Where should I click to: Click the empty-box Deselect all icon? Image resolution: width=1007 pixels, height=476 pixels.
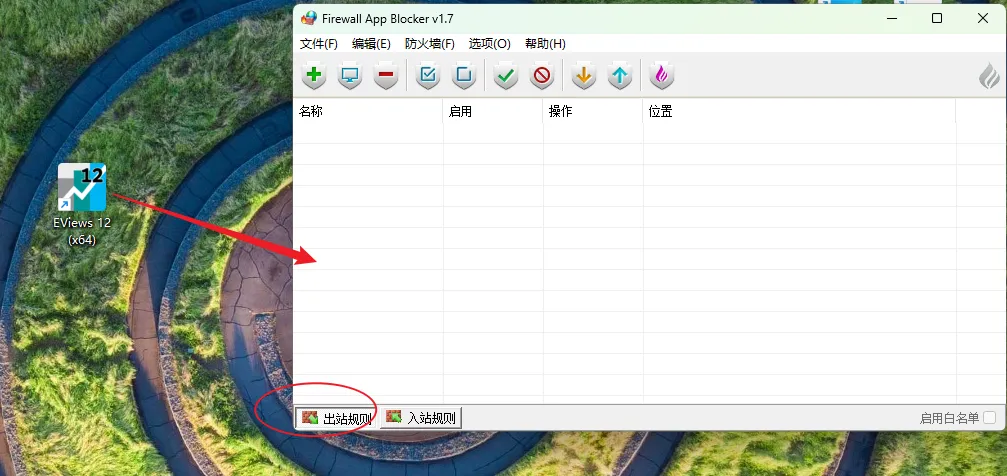(x=463, y=76)
